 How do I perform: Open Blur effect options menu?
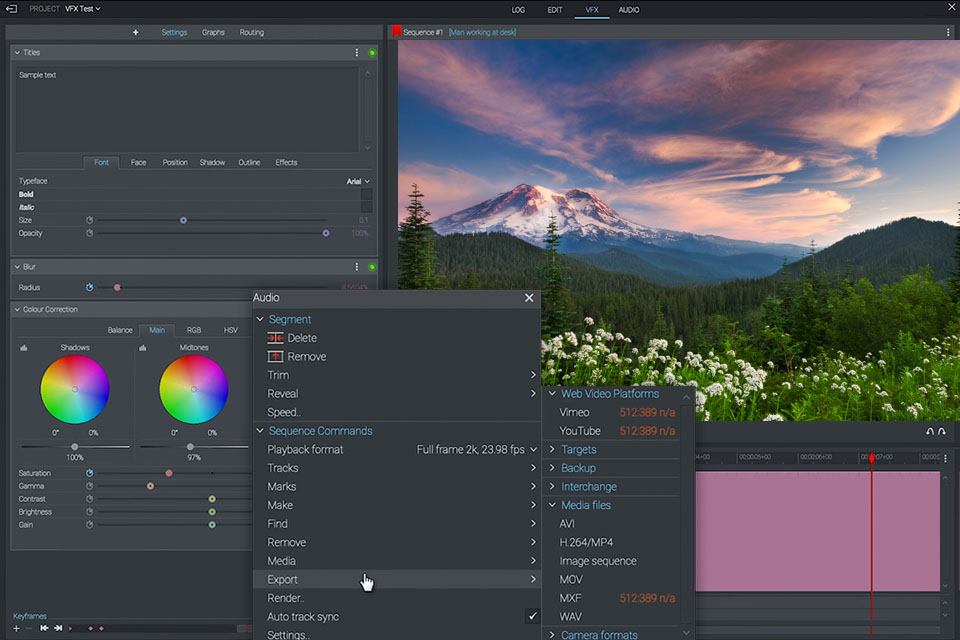tap(356, 267)
